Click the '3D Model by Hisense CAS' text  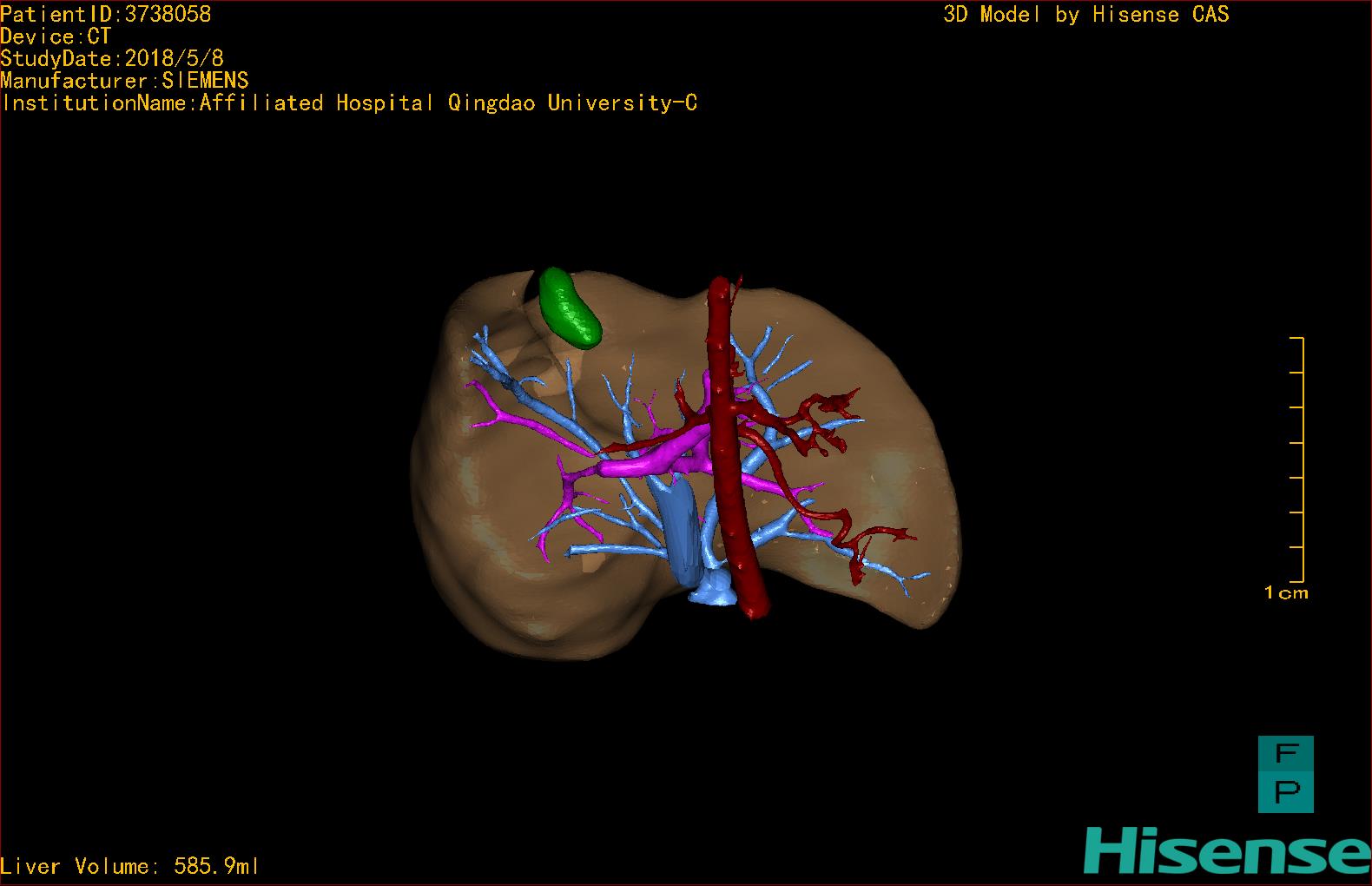(x=1086, y=14)
